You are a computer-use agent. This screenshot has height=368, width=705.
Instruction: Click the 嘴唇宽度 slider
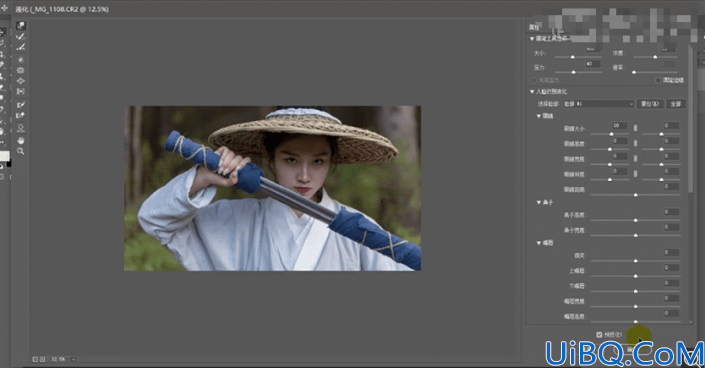pyautogui.click(x=635, y=306)
